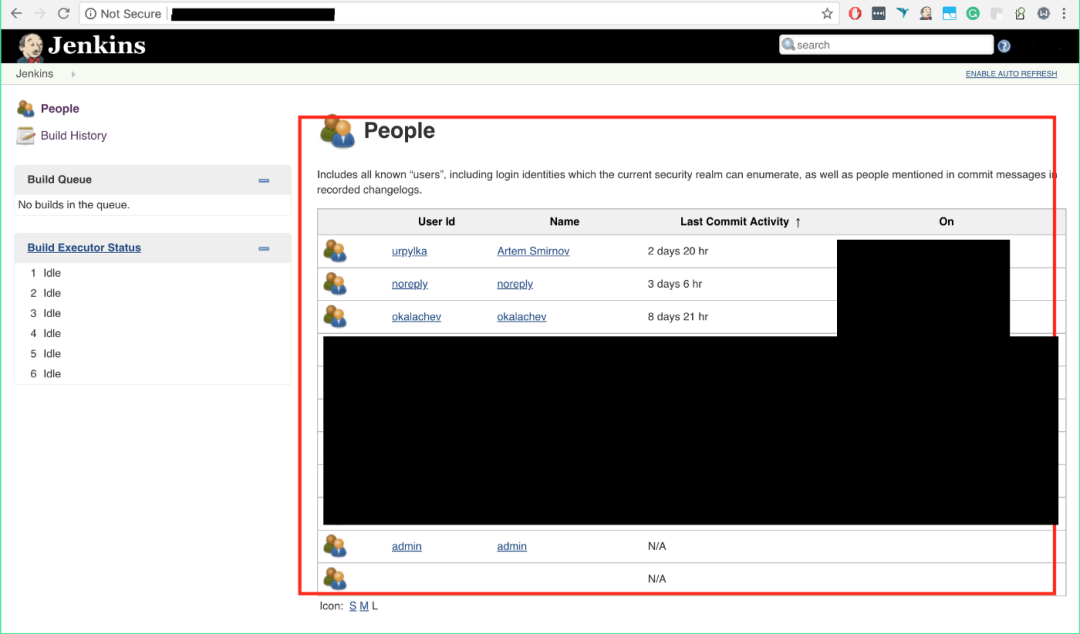
Task: Collapse the Build Executor Status panel
Action: coord(264,249)
